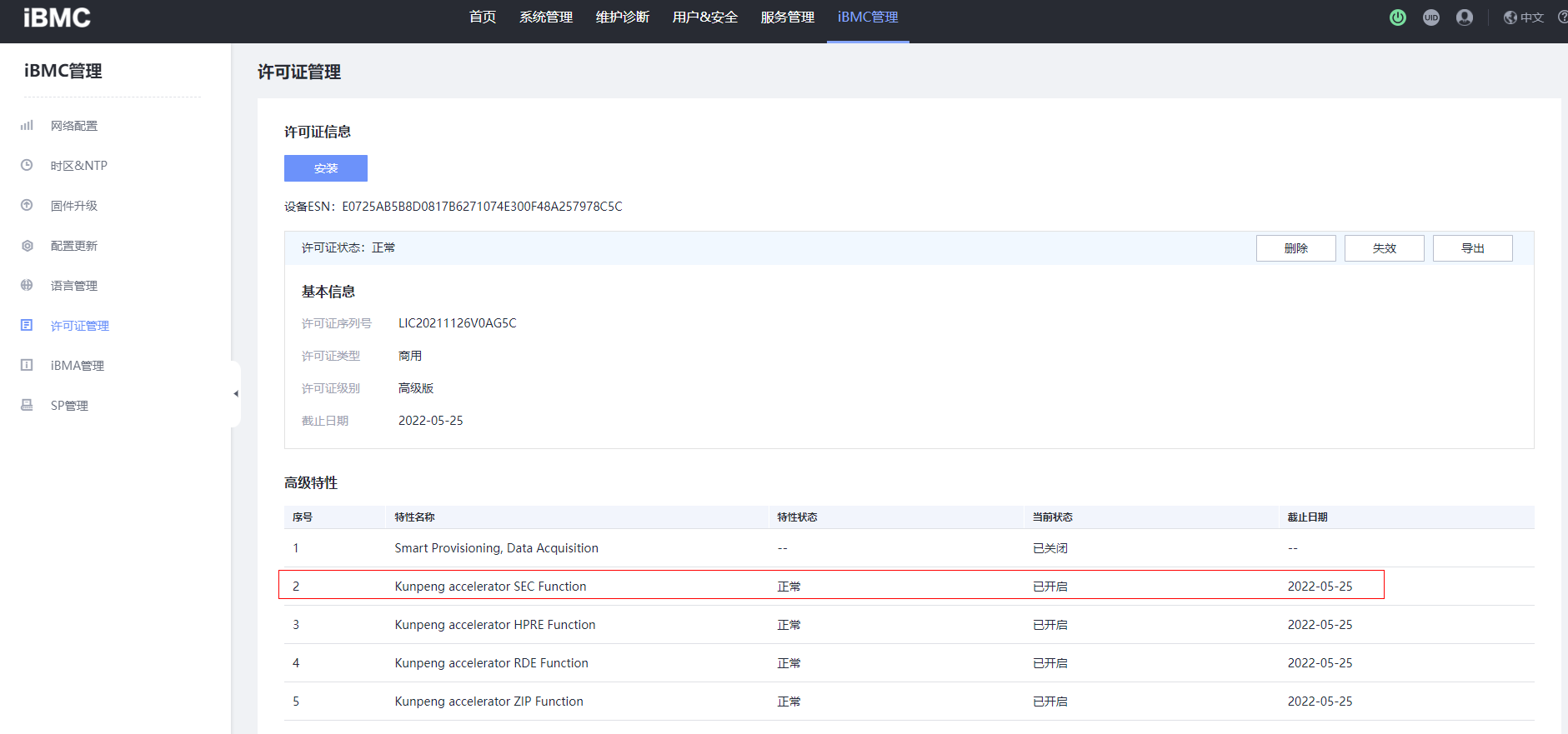This screenshot has width=1568, height=734.
Task: Go to SP管理 in the sidebar
Action: click(69, 406)
